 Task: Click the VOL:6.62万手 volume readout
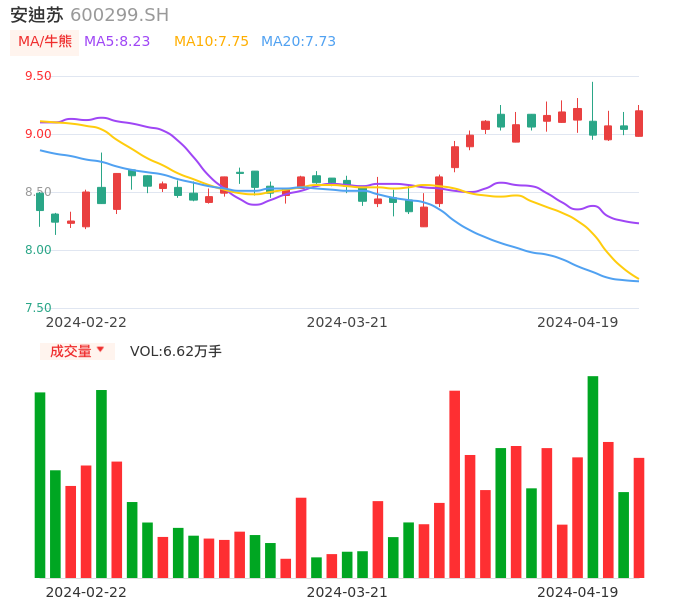[176, 351]
